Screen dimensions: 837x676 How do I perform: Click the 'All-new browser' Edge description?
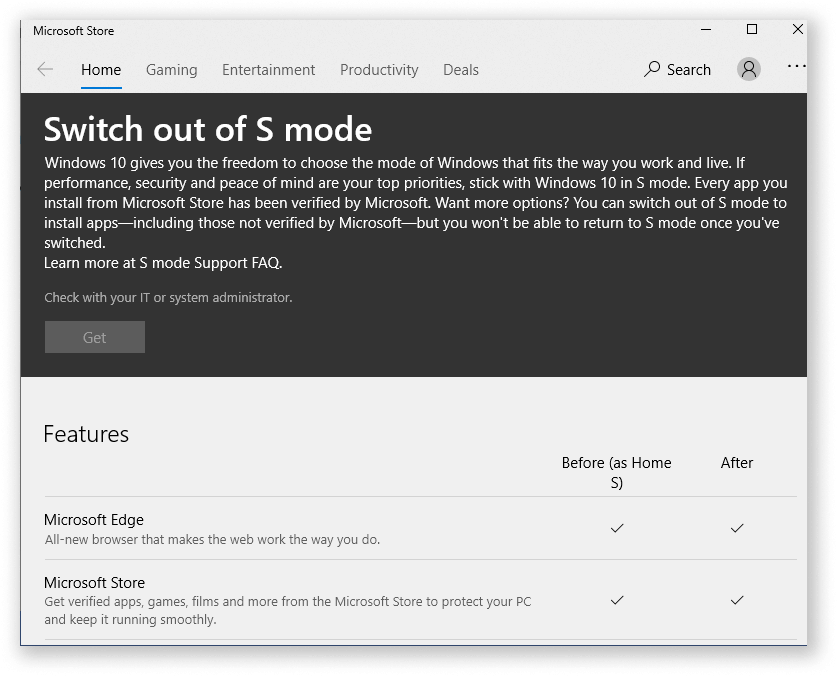[x=212, y=540]
